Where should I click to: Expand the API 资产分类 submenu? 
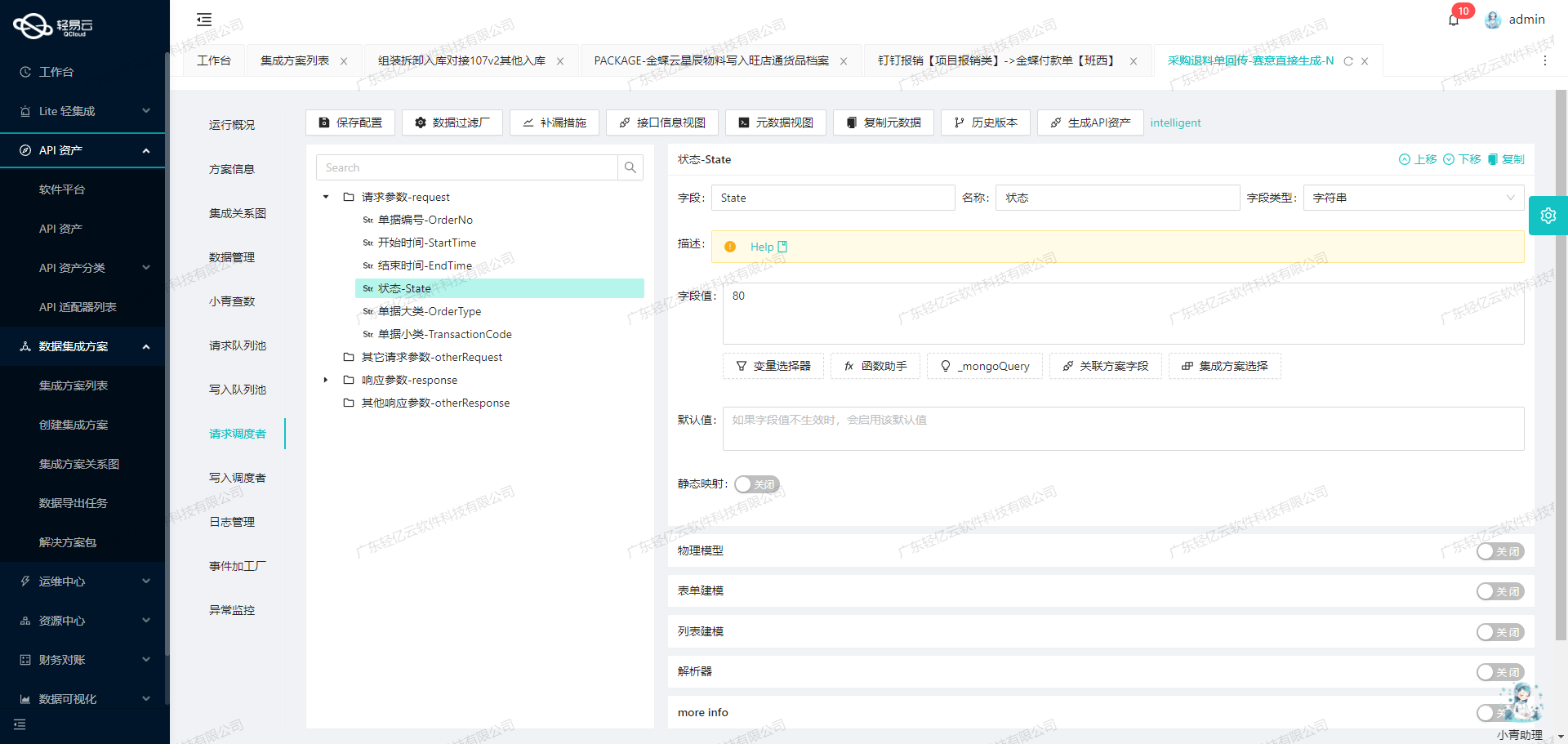click(146, 268)
